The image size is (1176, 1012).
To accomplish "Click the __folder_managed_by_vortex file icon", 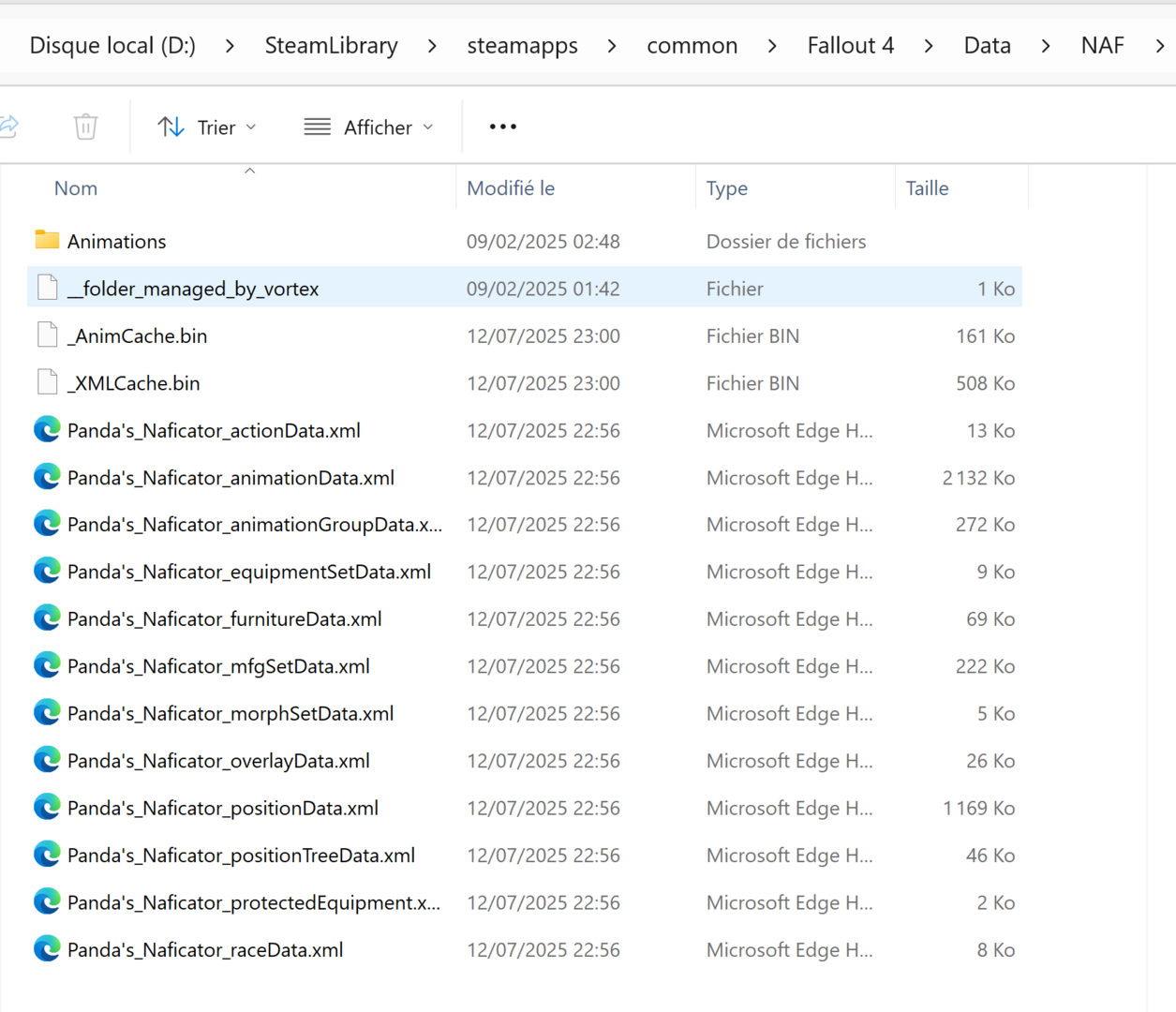I will (x=47, y=288).
